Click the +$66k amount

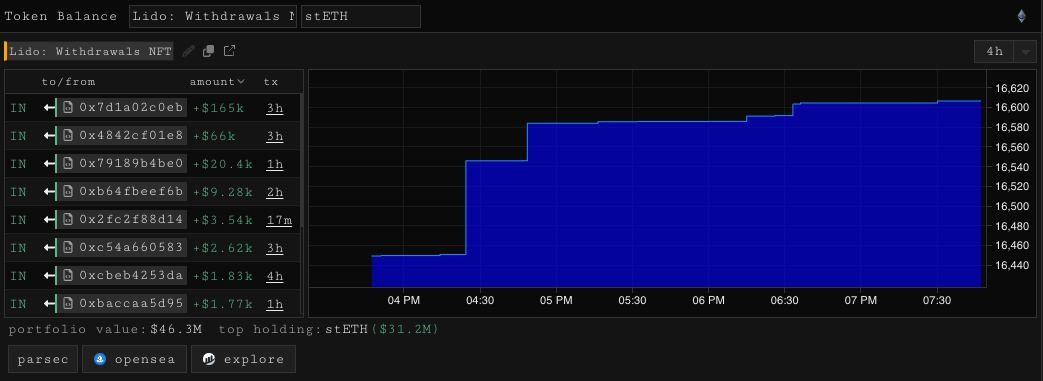click(x=214, y=136)
